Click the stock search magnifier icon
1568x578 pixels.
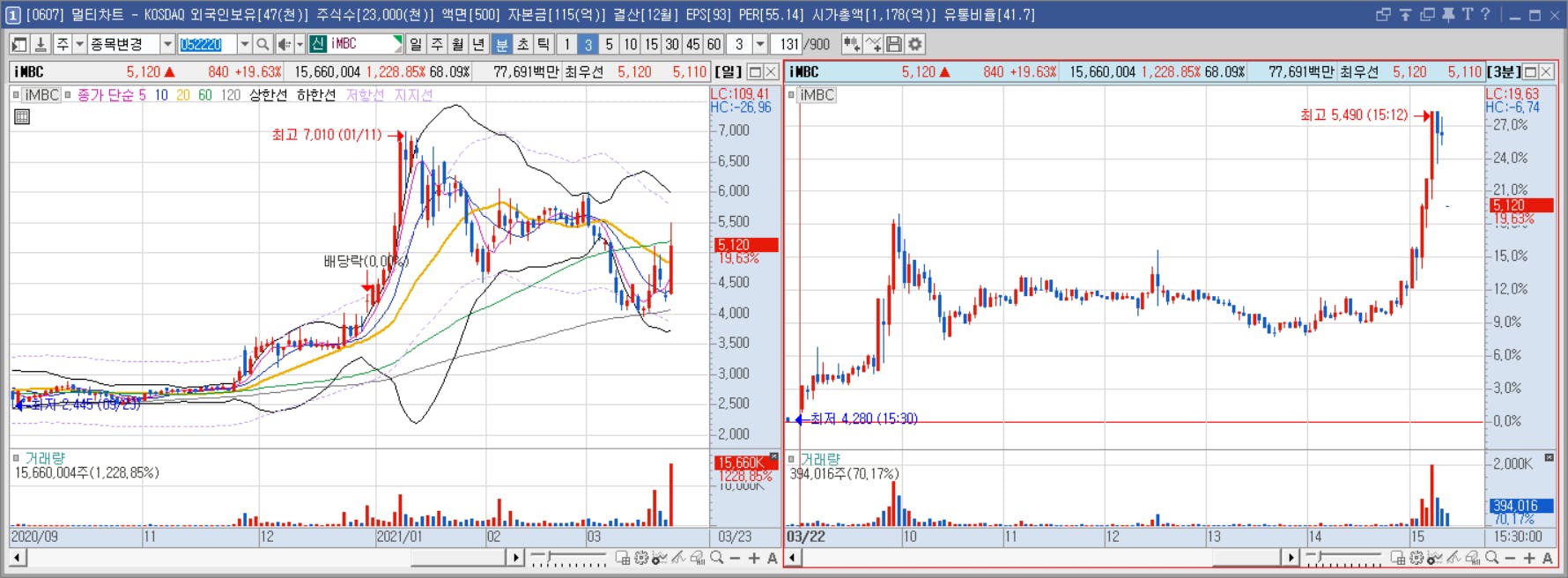[x=263, y=44]
